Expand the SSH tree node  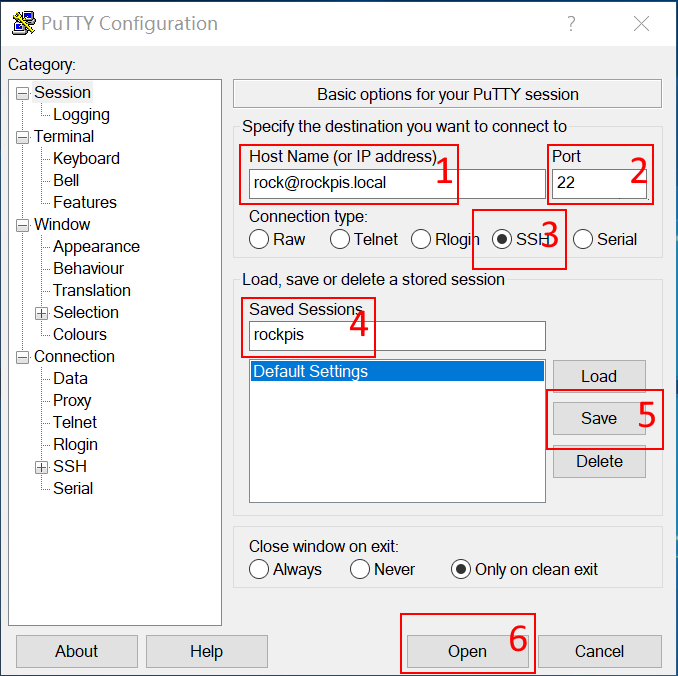point(41,467)
